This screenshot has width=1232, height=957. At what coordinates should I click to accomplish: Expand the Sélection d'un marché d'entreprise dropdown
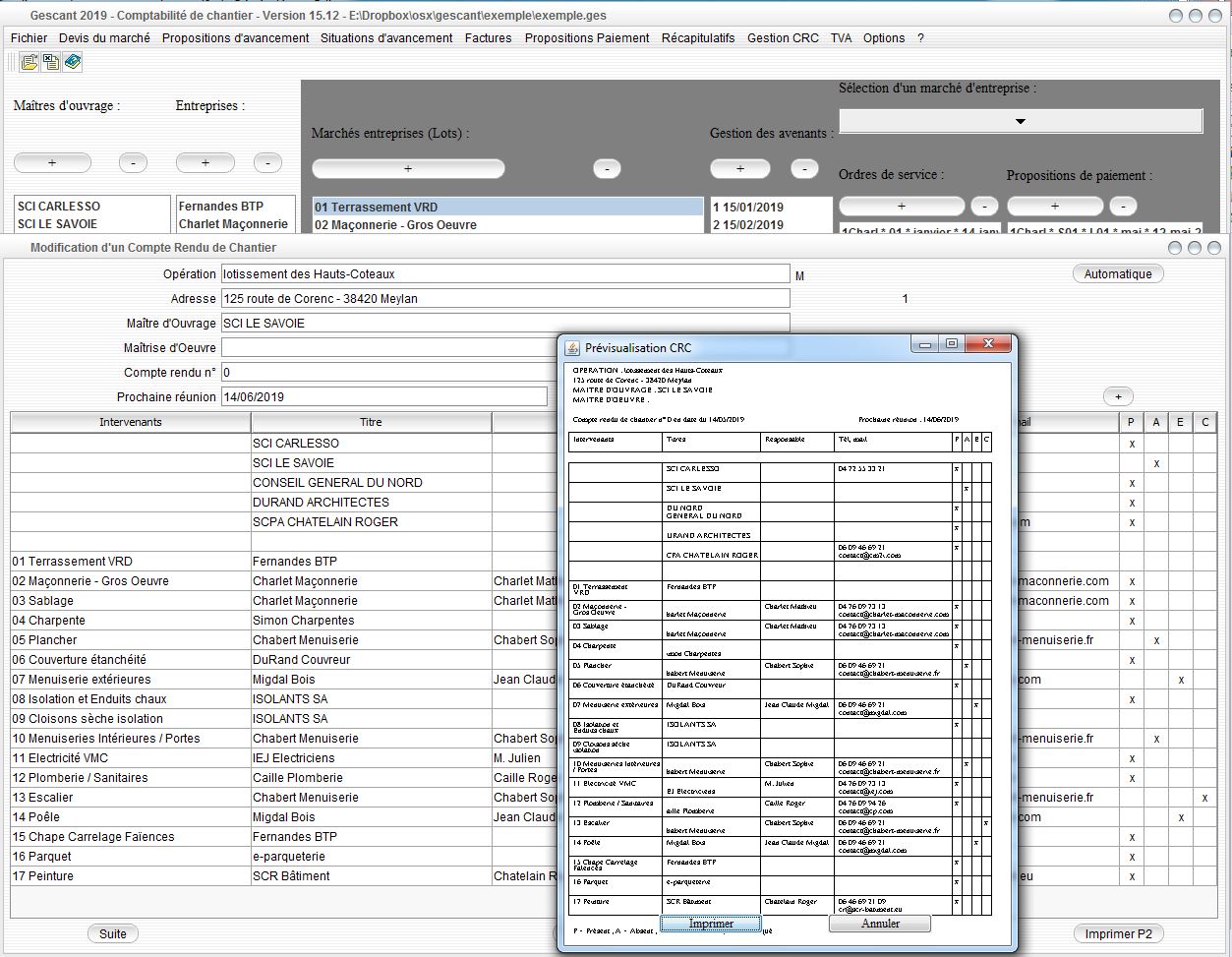point(1021,121)
